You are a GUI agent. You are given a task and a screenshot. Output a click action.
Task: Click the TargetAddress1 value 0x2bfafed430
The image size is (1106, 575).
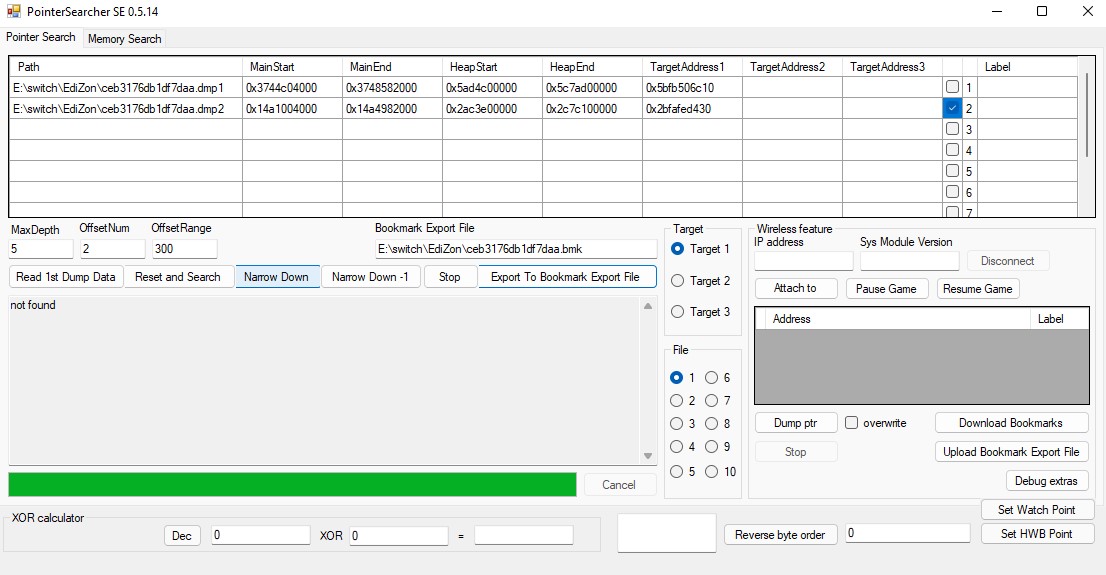692,109
